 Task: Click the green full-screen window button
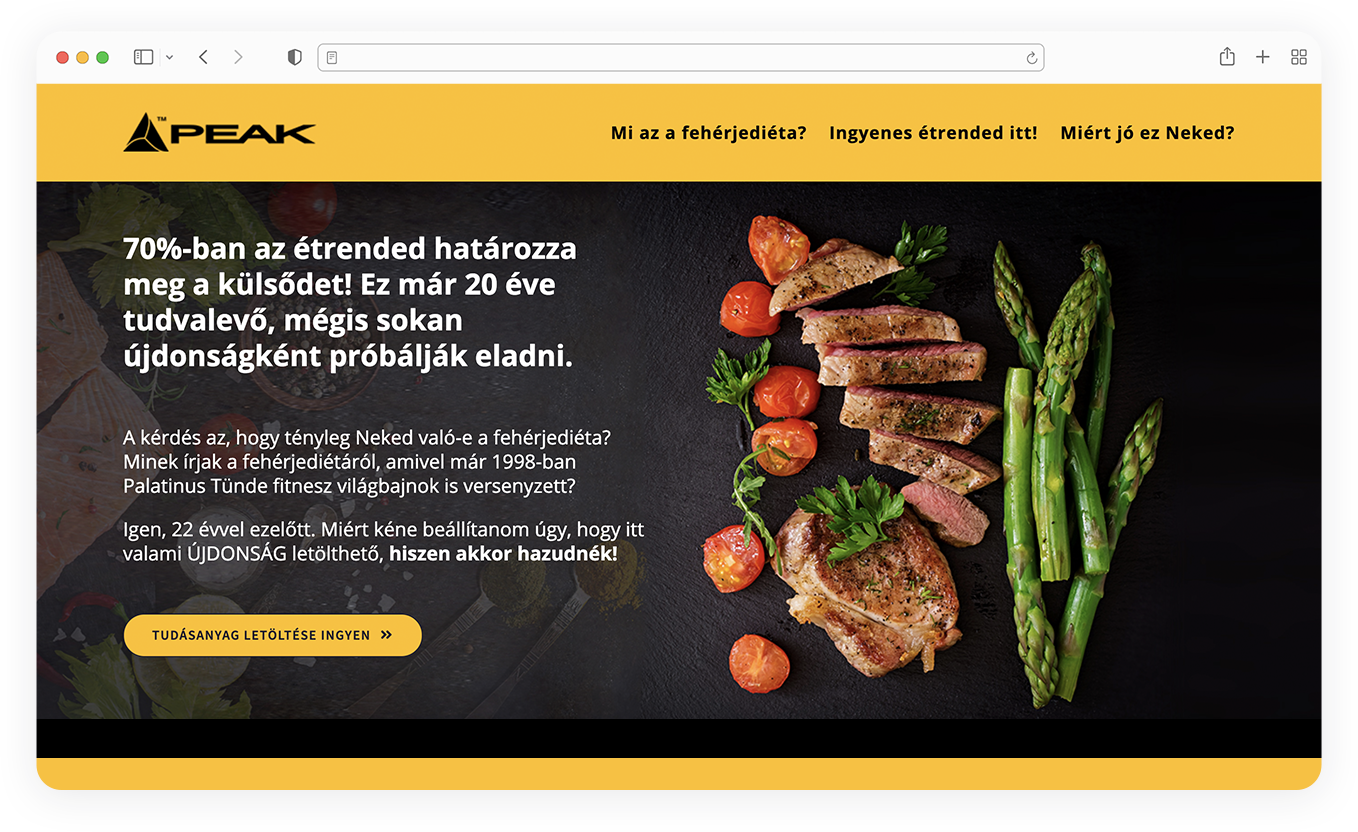pyautogui.click(x=102, y=58)
